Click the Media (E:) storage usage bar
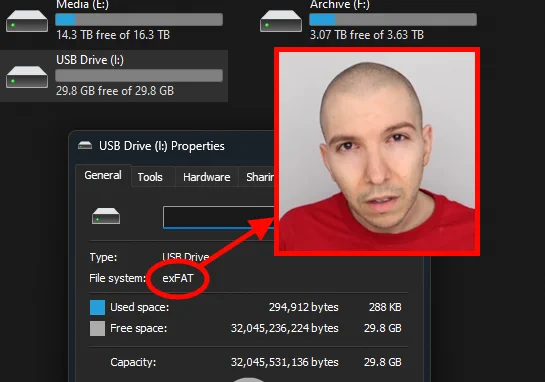Viewport: 545px width, 382px height. [139, 19]
